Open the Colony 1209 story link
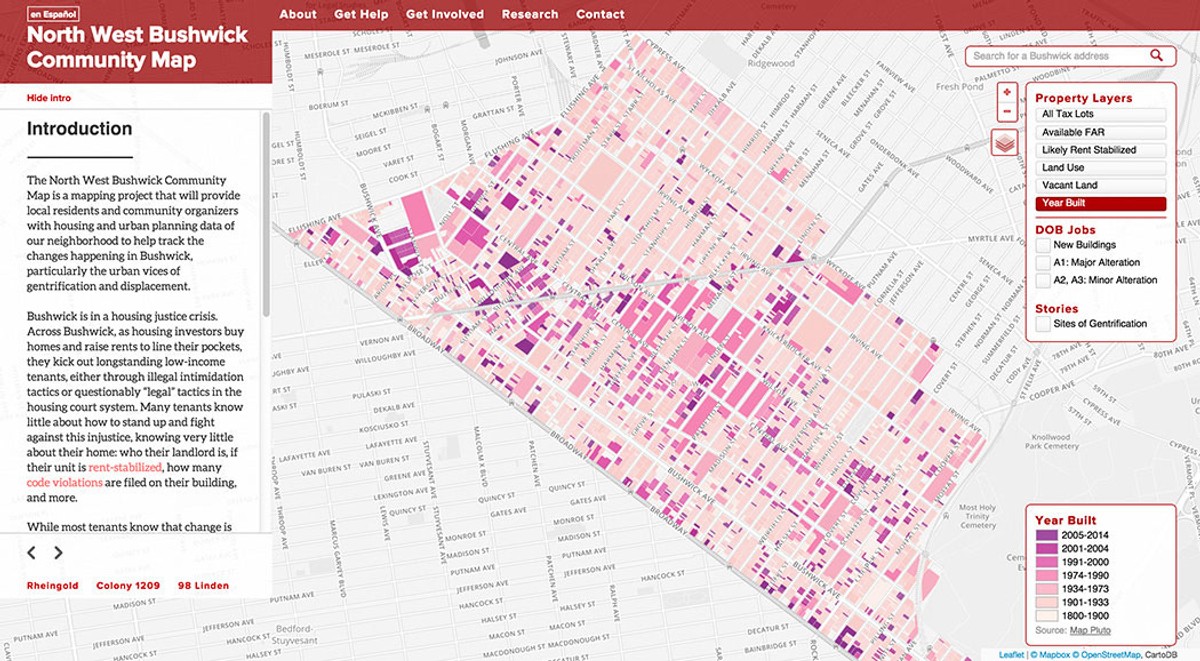The image size is (1200, 661). pos(128,586)
